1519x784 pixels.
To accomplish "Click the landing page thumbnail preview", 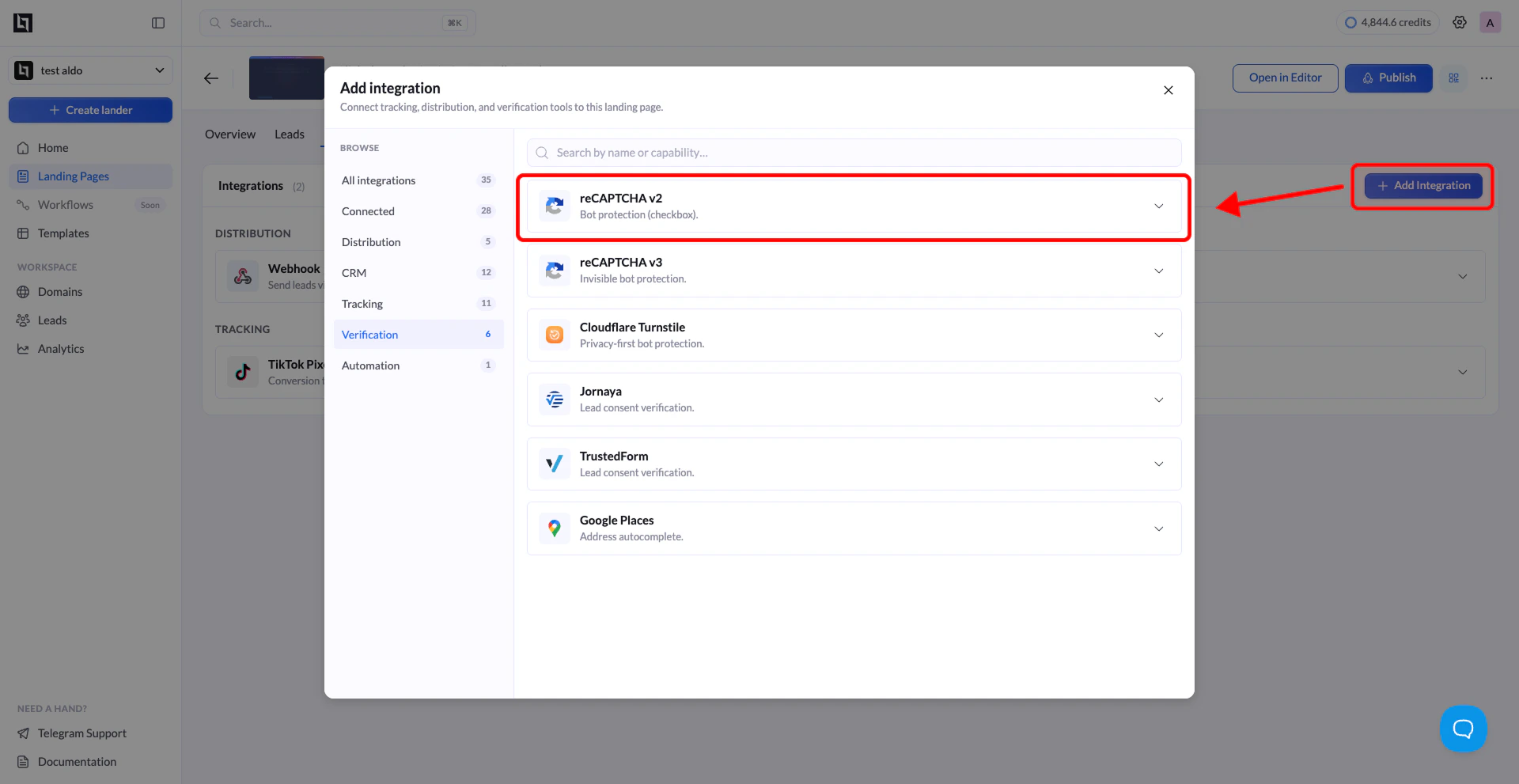I will 286,78.
